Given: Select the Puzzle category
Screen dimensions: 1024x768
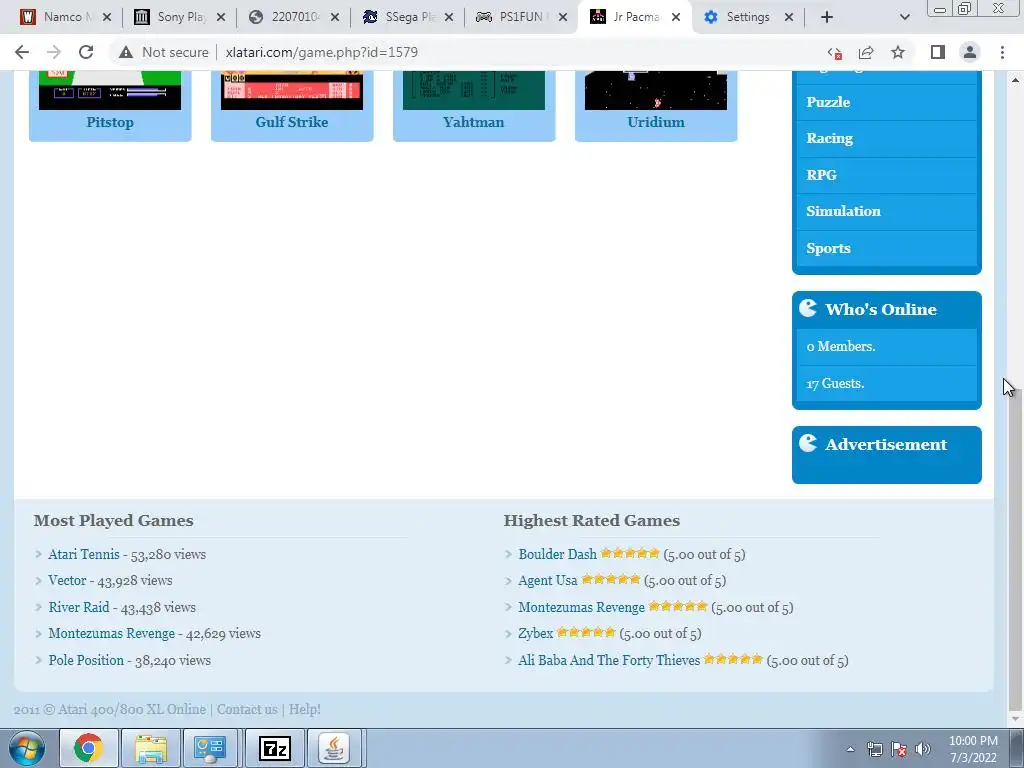Looking at the screenshot, I should [886, 102].
